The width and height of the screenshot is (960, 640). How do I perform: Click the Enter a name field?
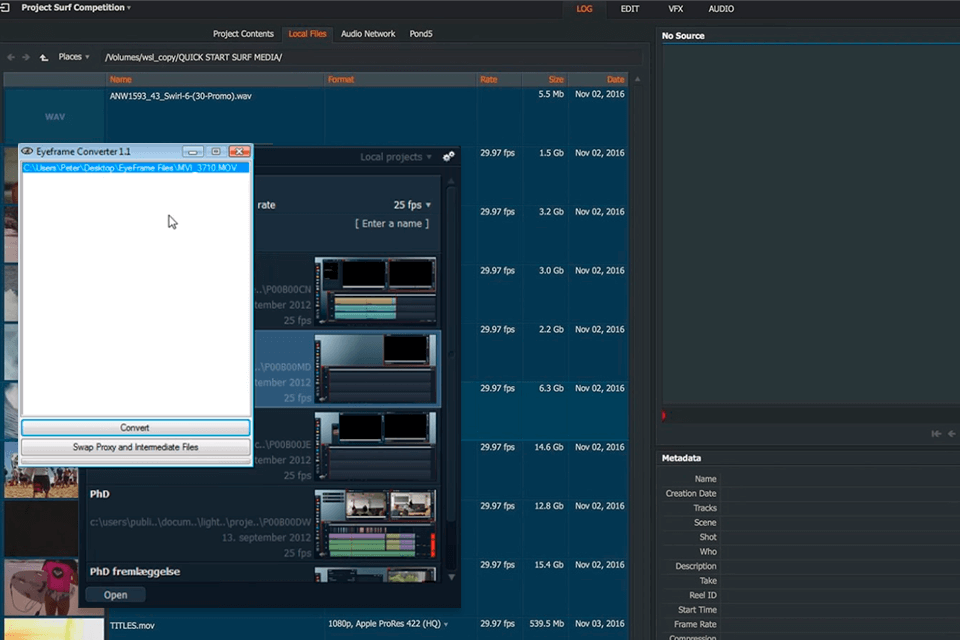tap(392, 224)
